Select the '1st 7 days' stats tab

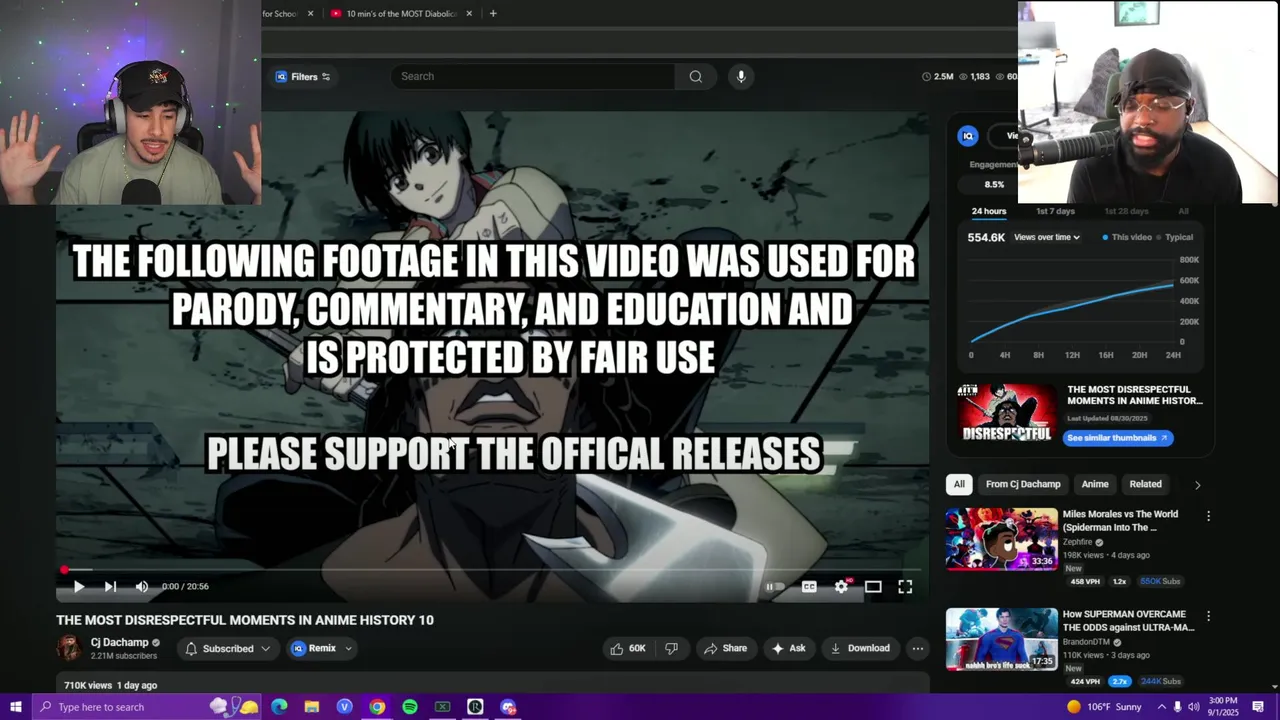[x=1055, y=211]
